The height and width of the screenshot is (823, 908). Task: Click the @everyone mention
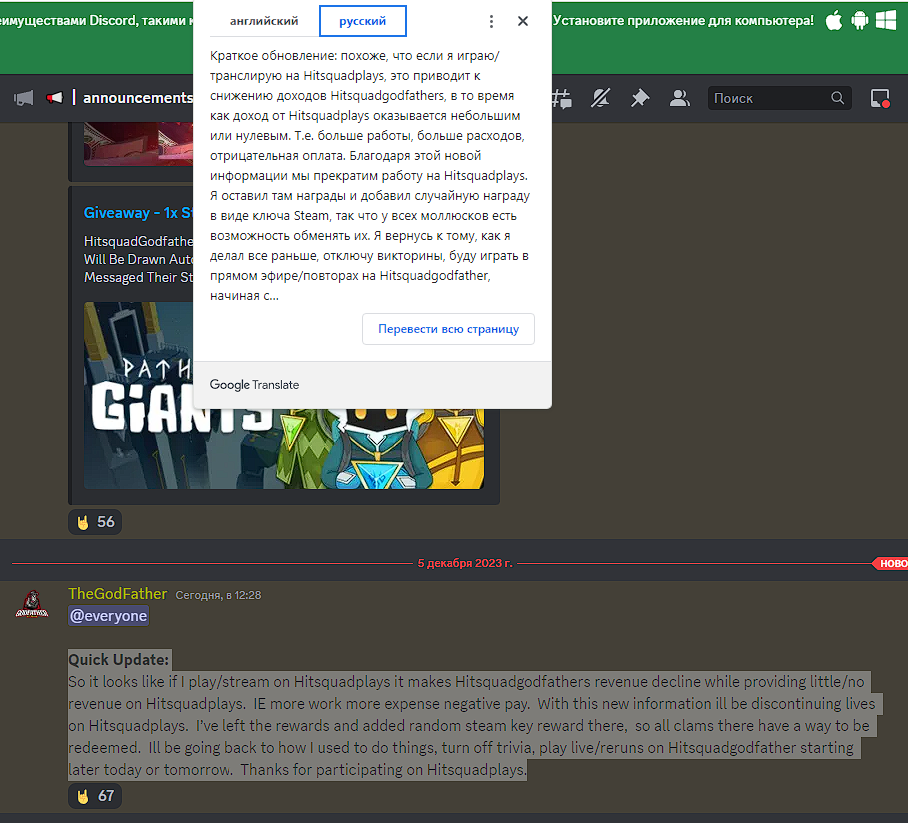pos(108,616)
